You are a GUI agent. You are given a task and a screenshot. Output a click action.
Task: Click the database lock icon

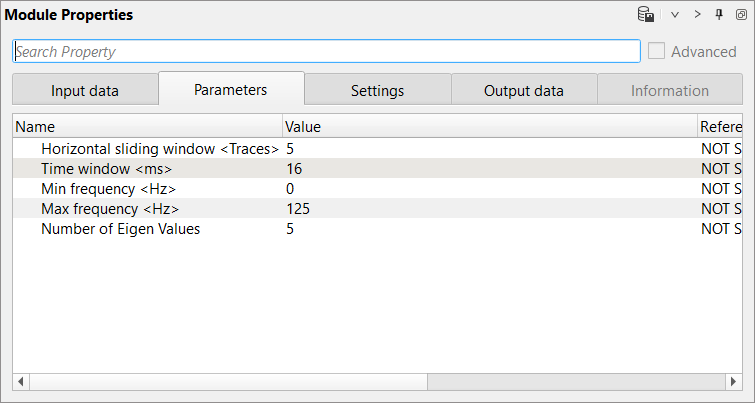point(646,15)
